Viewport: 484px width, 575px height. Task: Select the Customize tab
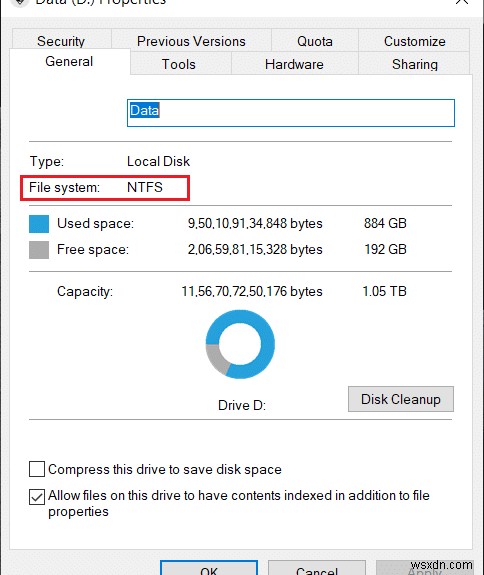point(414,41)
